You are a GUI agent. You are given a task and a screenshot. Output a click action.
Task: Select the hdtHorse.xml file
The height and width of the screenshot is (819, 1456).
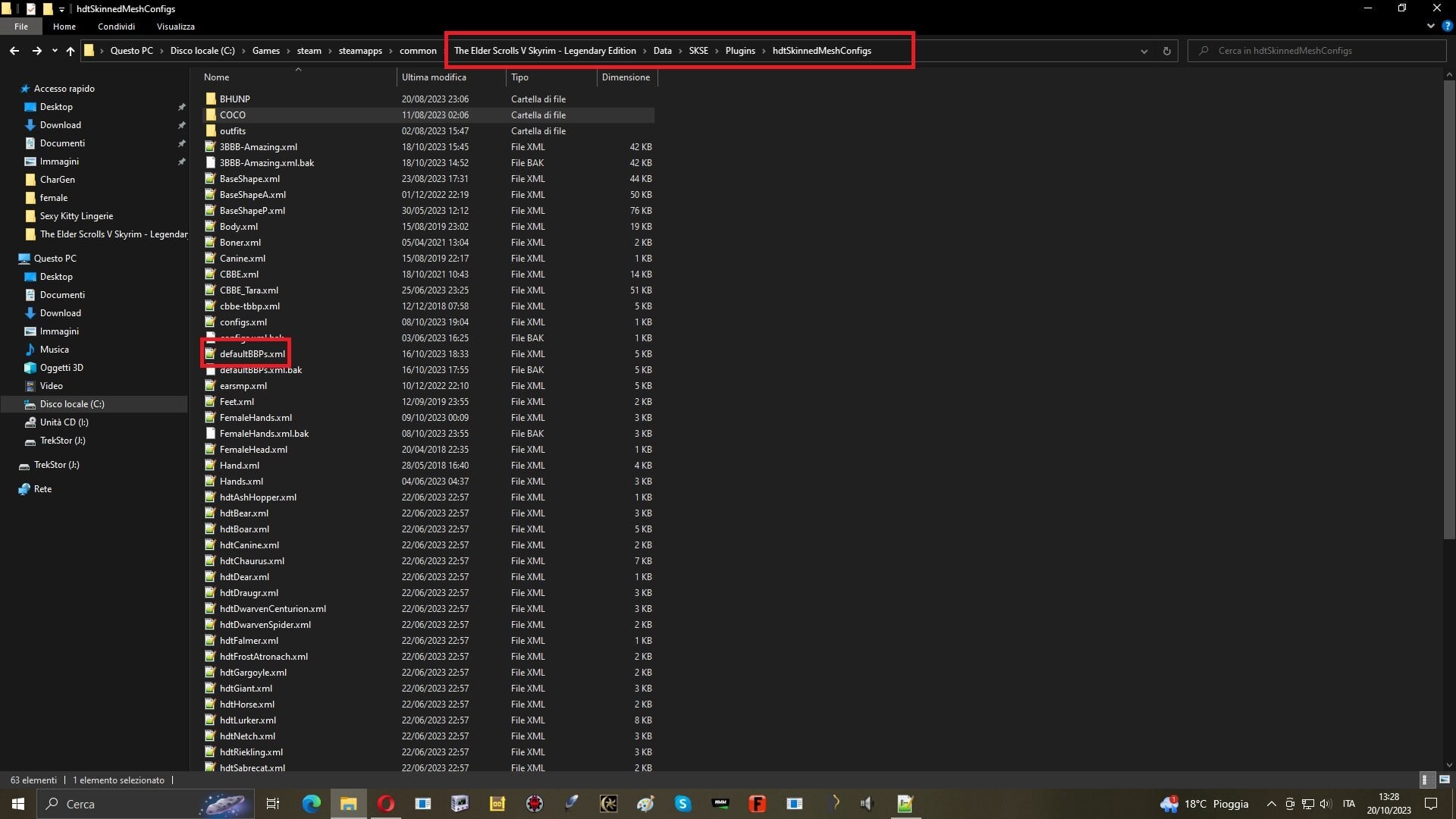point(246,704)
